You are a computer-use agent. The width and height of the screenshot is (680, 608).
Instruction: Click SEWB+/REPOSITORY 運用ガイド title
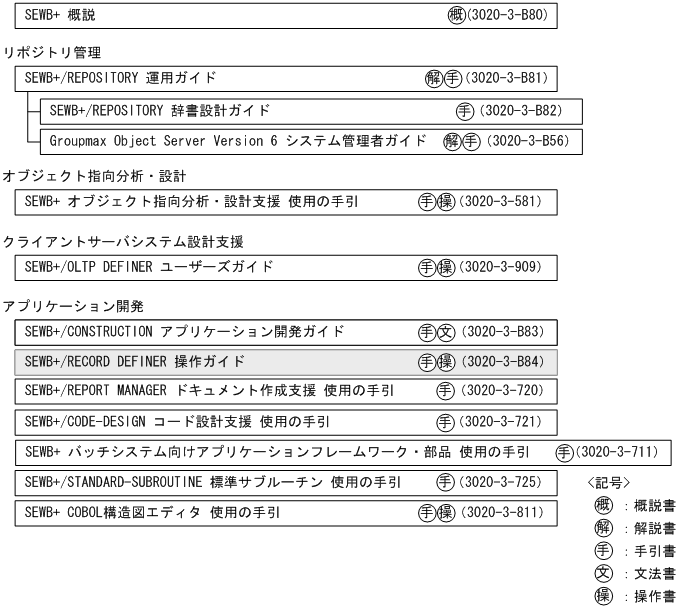(120, 78)
